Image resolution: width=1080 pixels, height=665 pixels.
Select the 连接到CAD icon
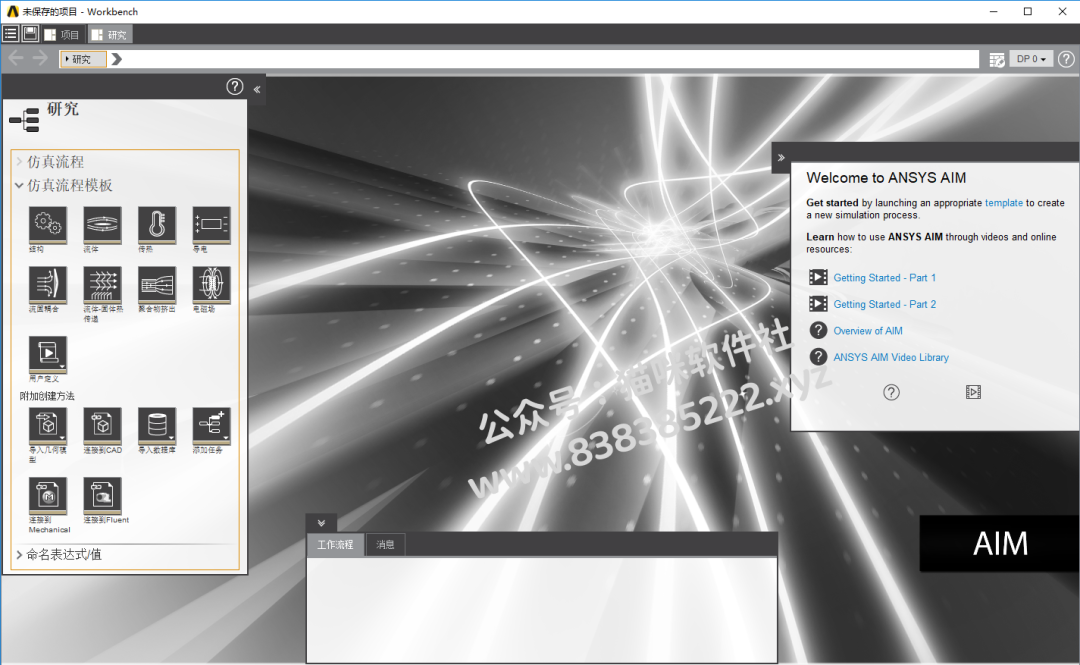tap(102, 425)
